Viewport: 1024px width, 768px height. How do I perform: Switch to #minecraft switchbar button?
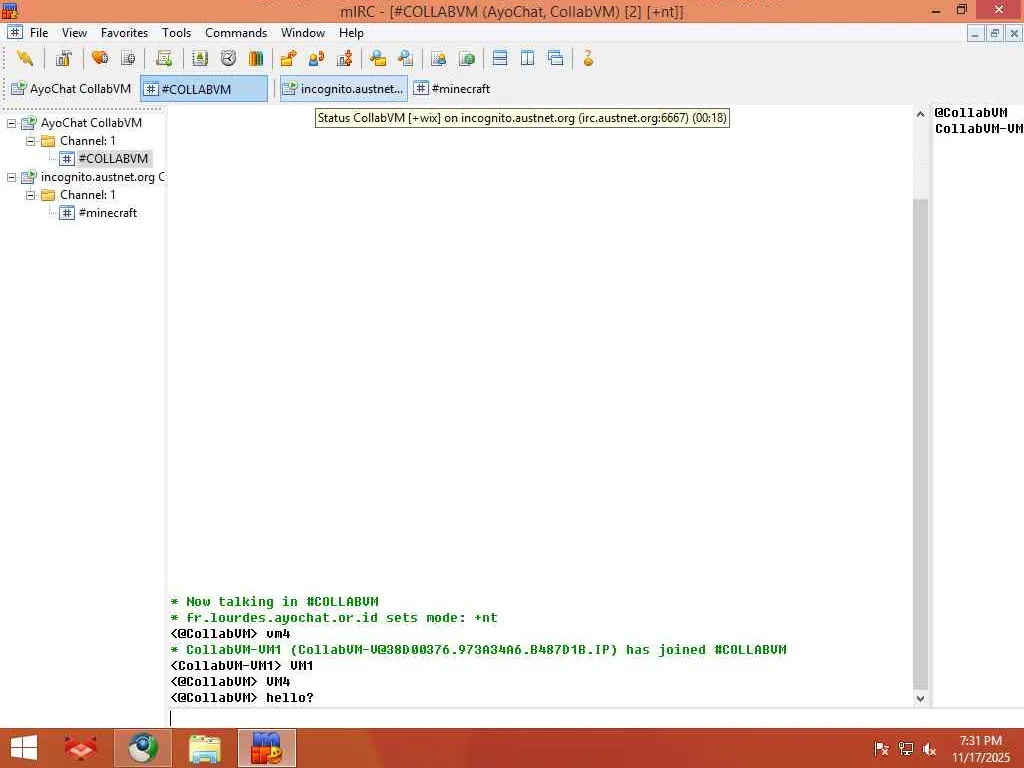(x=452, y=89)
